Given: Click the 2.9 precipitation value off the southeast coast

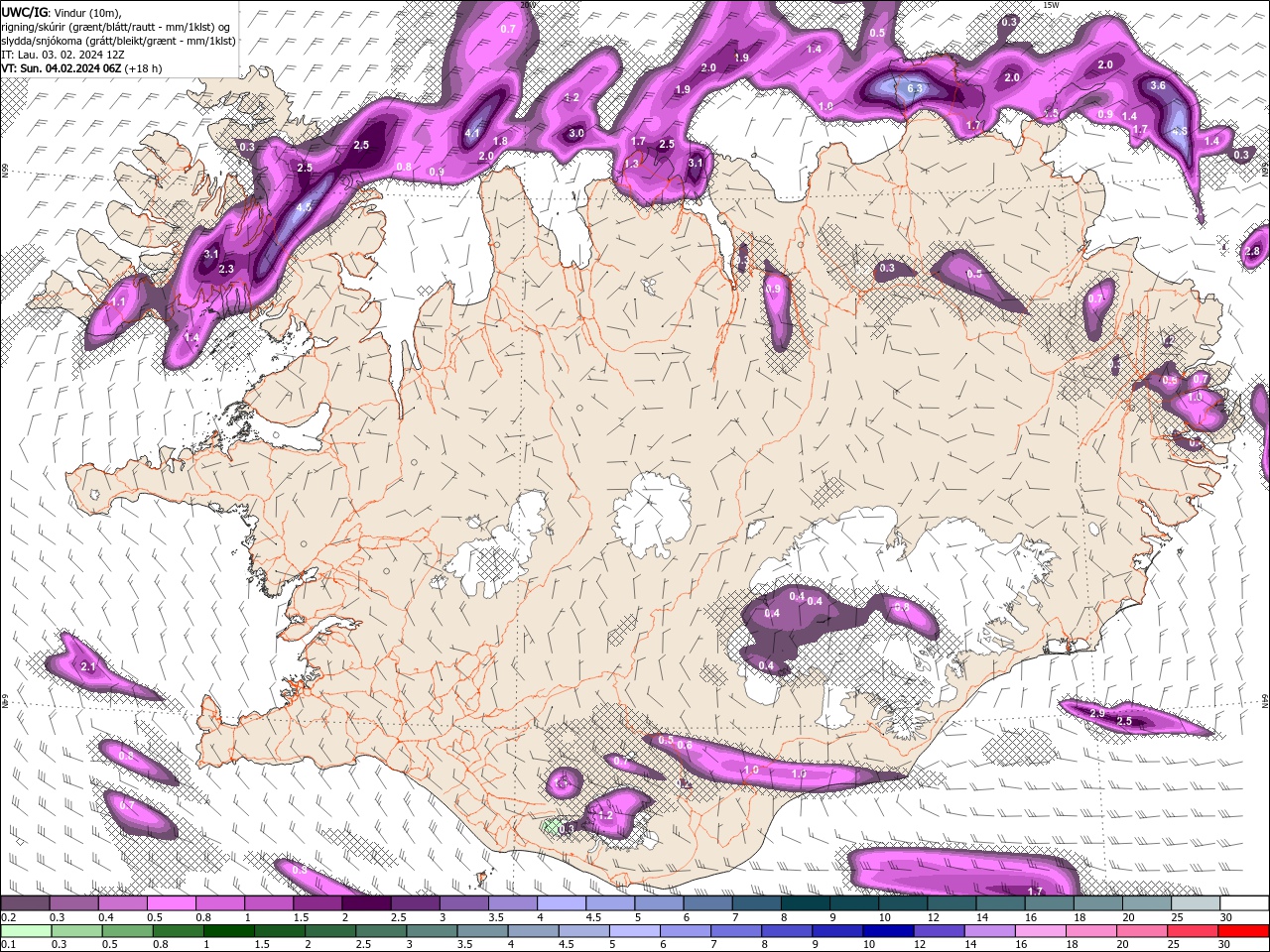Looking at the screenshot, I should point(1097,714).
